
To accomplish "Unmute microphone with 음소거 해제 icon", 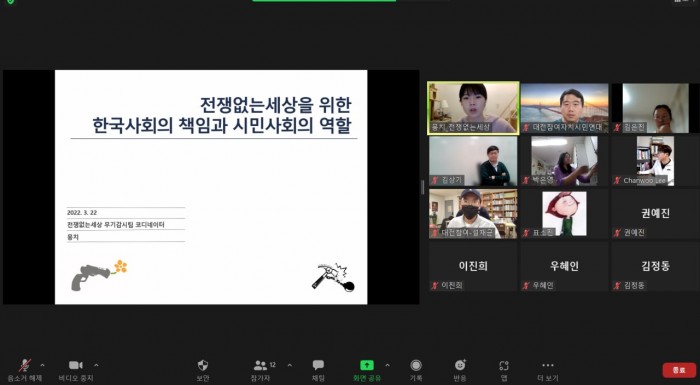I will [25, 365].
